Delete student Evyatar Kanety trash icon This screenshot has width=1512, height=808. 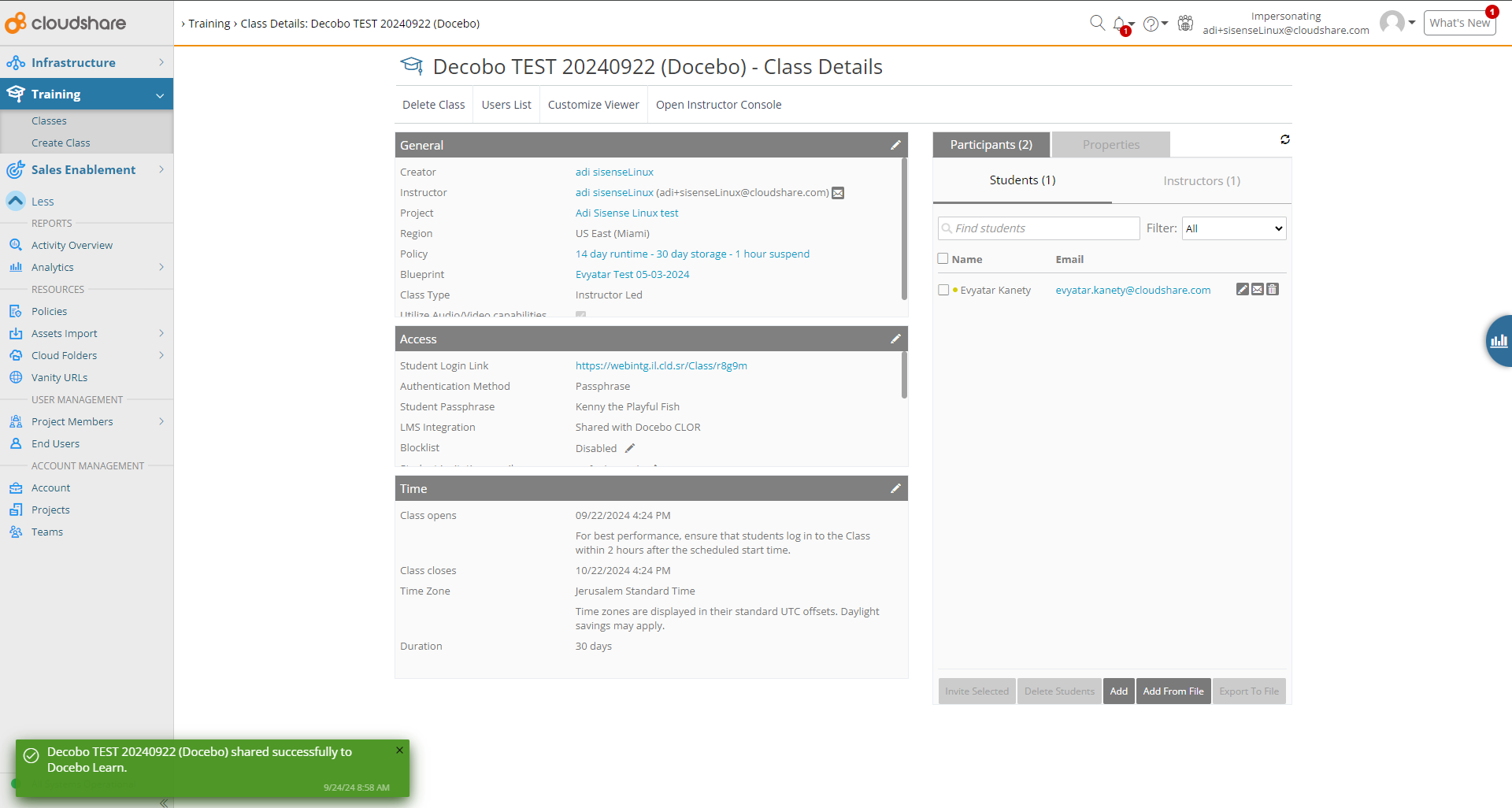pos(1273,289)
